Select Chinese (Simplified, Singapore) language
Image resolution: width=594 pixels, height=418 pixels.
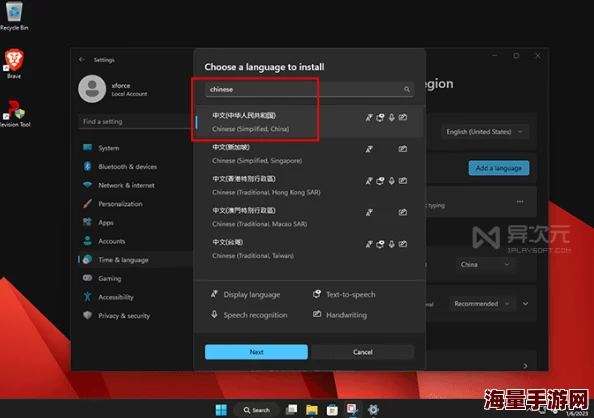[x=309, y=153]
